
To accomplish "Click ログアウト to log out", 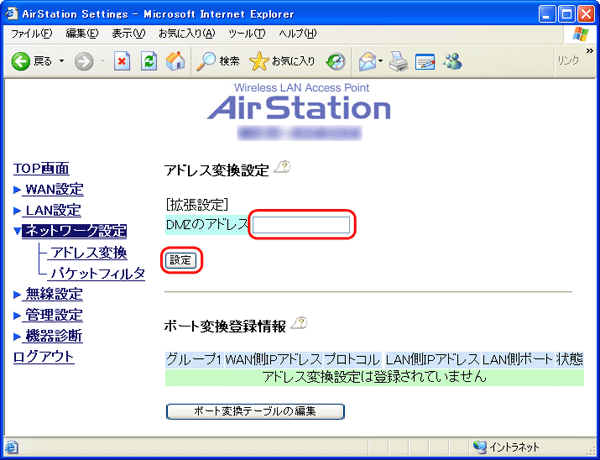I will (x=43, y=357).
